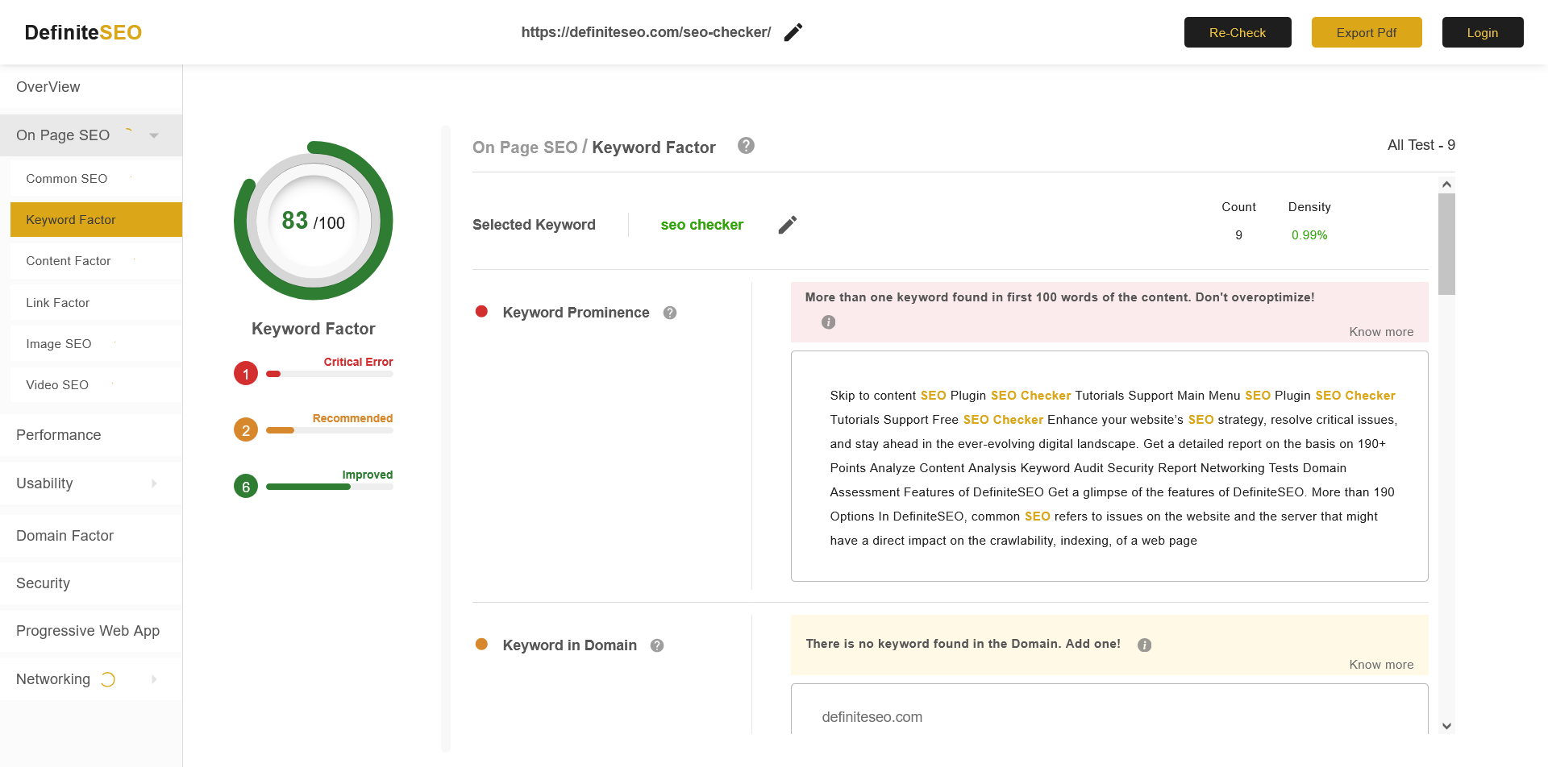Screen dimensions: 1548x784
Task: Click the help icon beside Keyword Prominence
Action: pyautogui.click(x=669, y=313)
